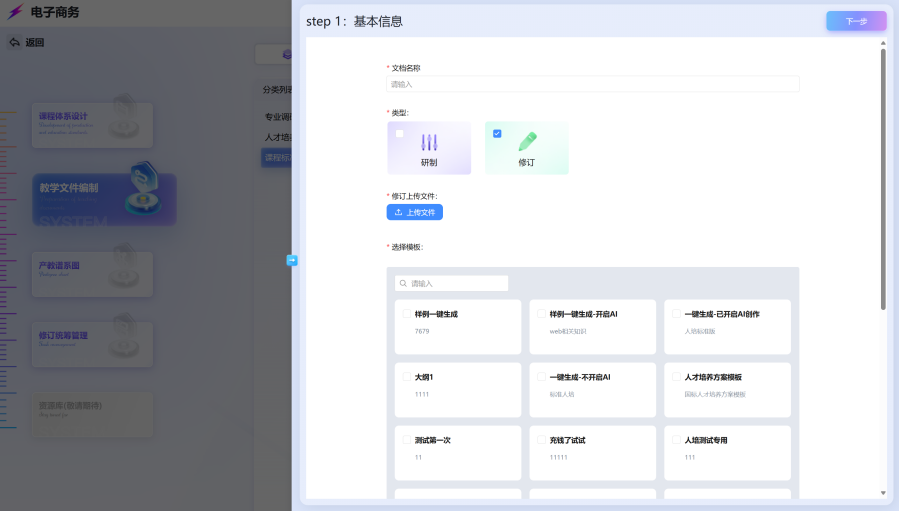899x511 pixels.
Task: Click the scrollbar up arrow
Action: pyautogui.click(x=883, y=43)
